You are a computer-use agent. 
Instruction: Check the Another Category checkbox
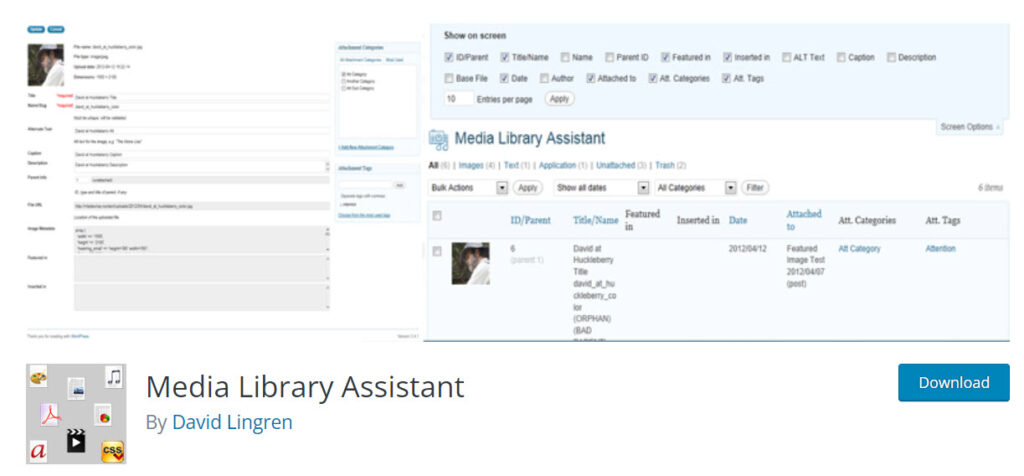click(344, 81)
